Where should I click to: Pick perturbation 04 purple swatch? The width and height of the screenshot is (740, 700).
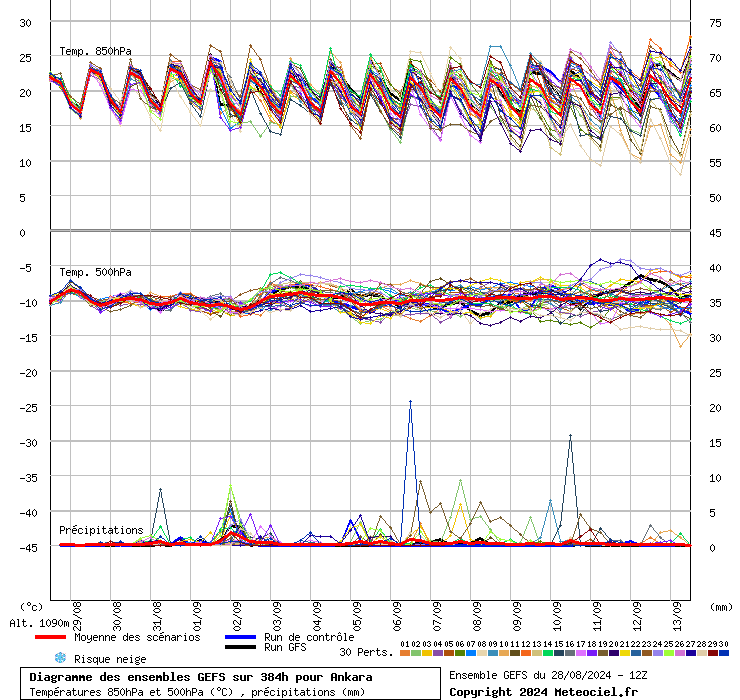pos(437,653)
